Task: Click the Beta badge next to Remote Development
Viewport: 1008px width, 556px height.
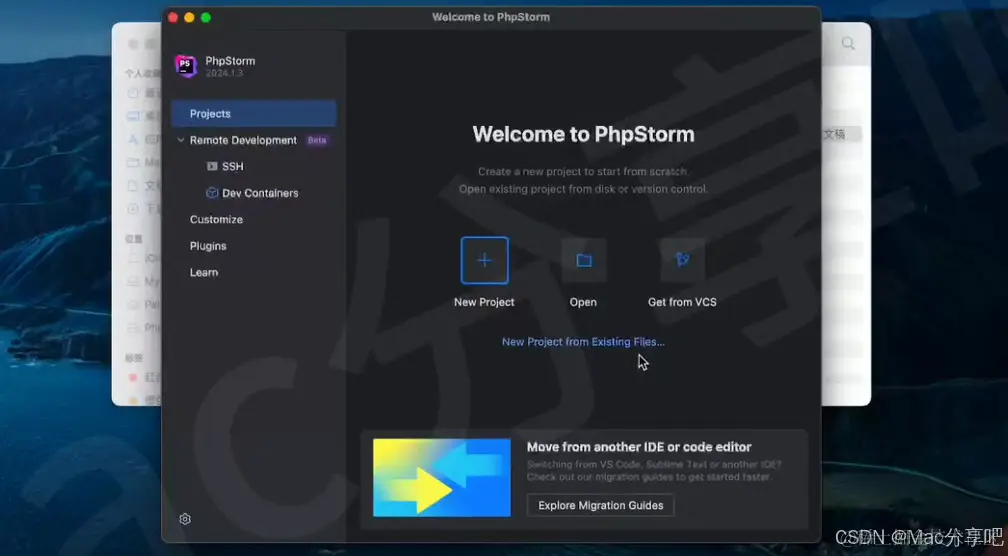Action: [x=317, y=140]
